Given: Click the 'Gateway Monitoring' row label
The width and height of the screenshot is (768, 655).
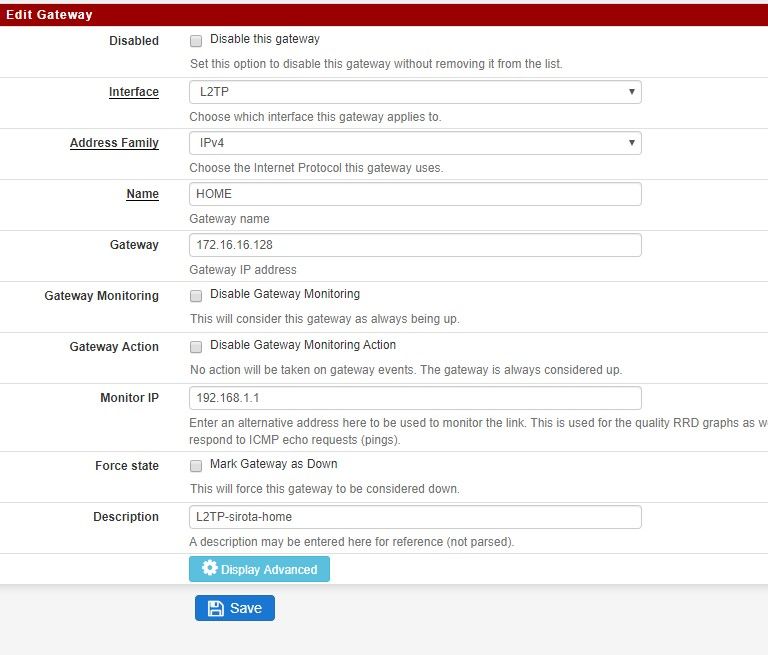Looking at the screenshot, I should [101, 295].
